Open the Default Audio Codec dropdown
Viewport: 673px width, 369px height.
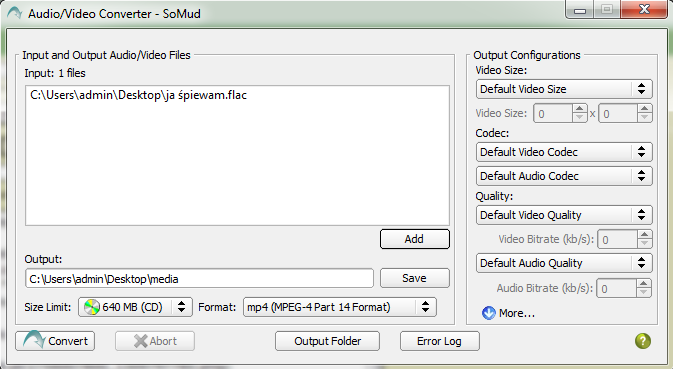tap(564, 176)
